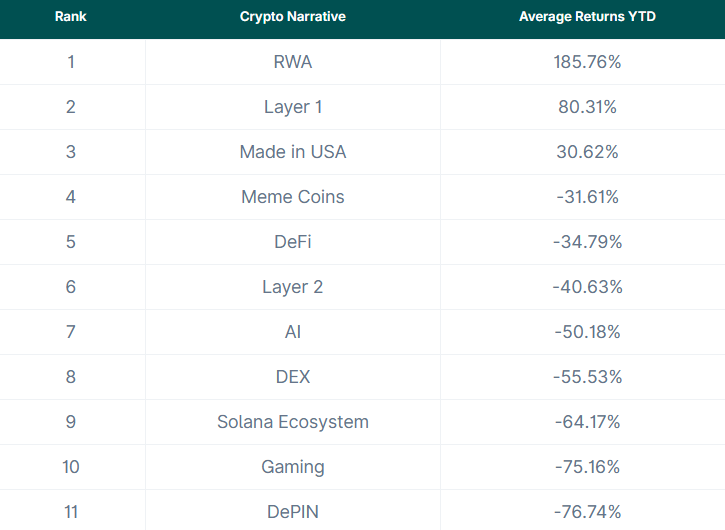Select the Gaming narrative cell
The width and height of the screenshot is (725, 530).
(293, 467)
